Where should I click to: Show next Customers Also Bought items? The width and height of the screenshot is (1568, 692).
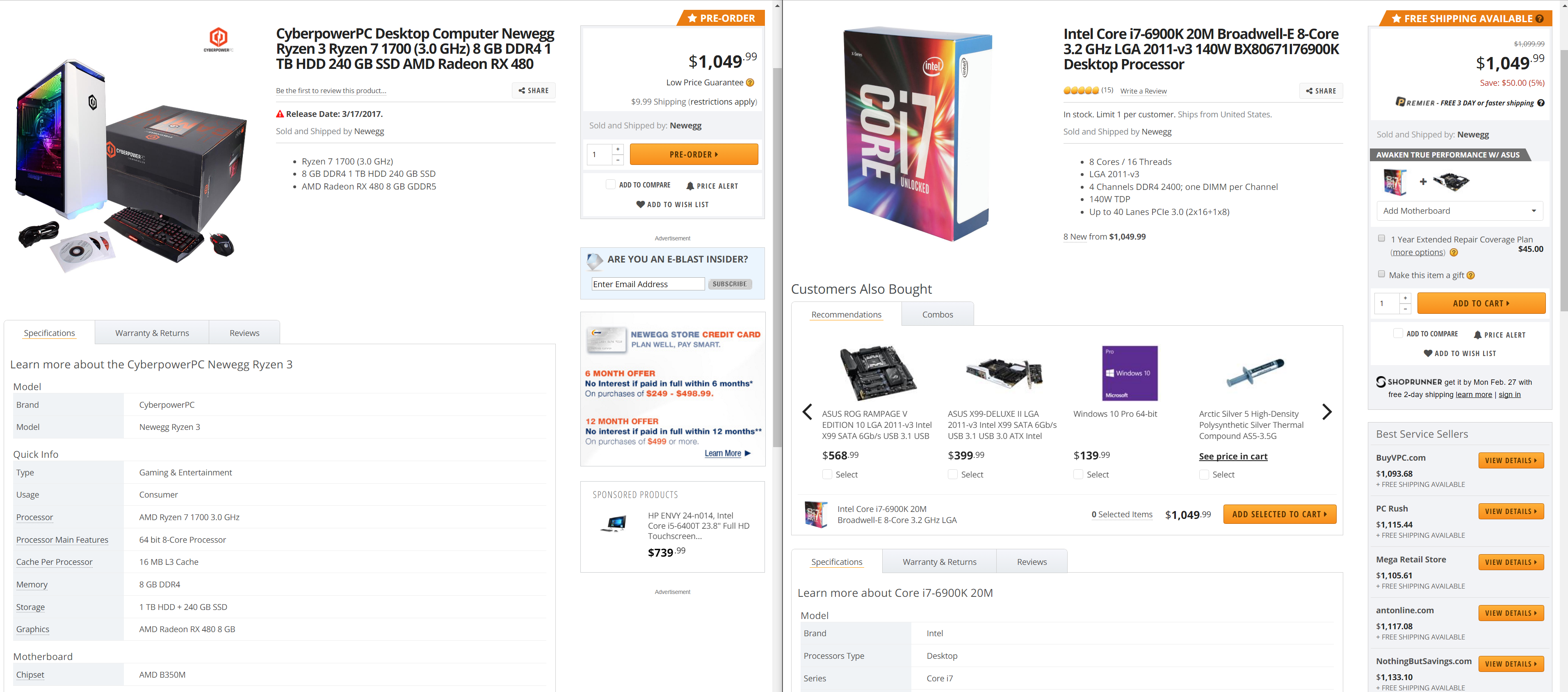(x=1327, y=412)
